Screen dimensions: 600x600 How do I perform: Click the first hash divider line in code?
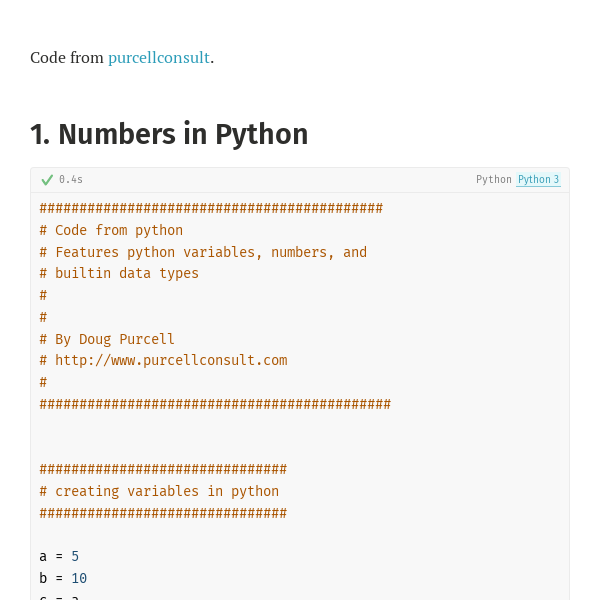[x=211, y=208]
